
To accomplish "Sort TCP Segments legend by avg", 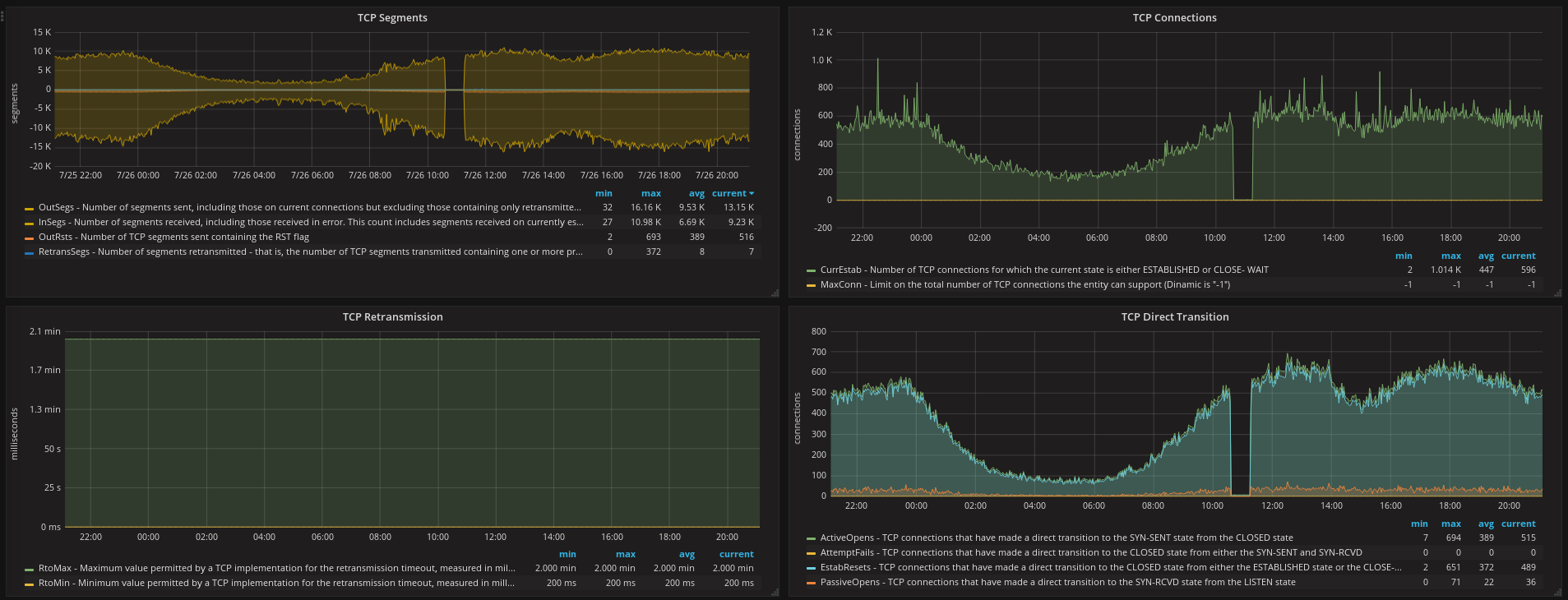I will click(x=696, y=193).
